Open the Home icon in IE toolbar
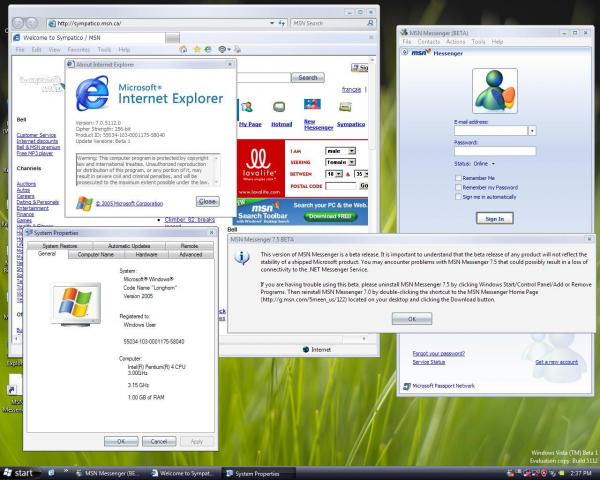This screenshot has height=480, width=600. point(183,49)
